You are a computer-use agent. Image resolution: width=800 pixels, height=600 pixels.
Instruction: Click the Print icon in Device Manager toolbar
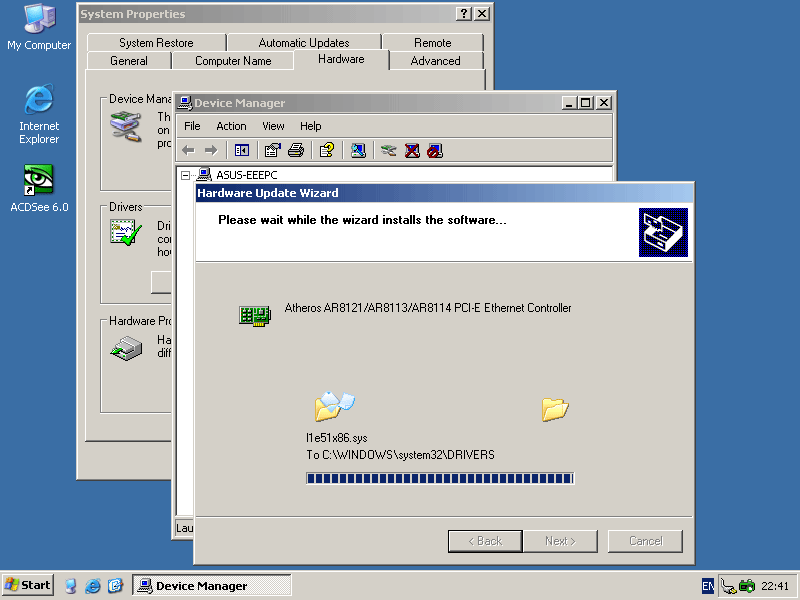[296, 151]
